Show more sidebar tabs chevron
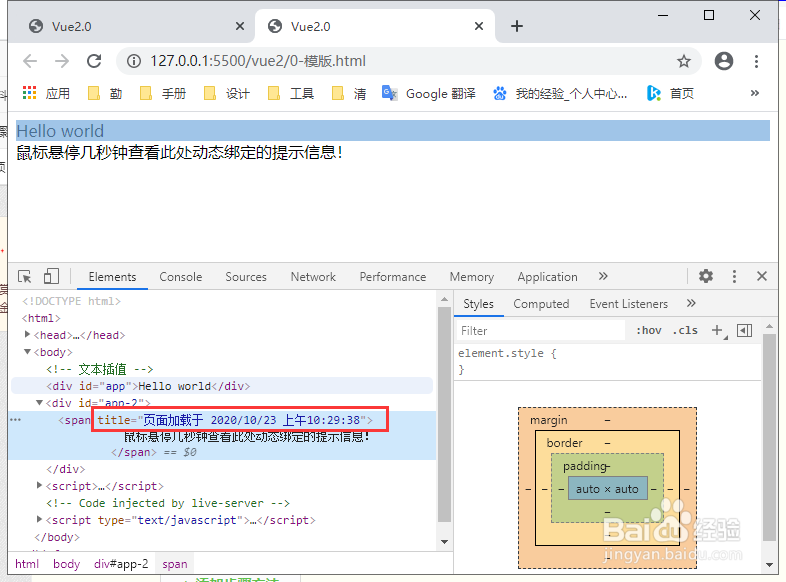The image size is (786, 582). coord(691,303)
